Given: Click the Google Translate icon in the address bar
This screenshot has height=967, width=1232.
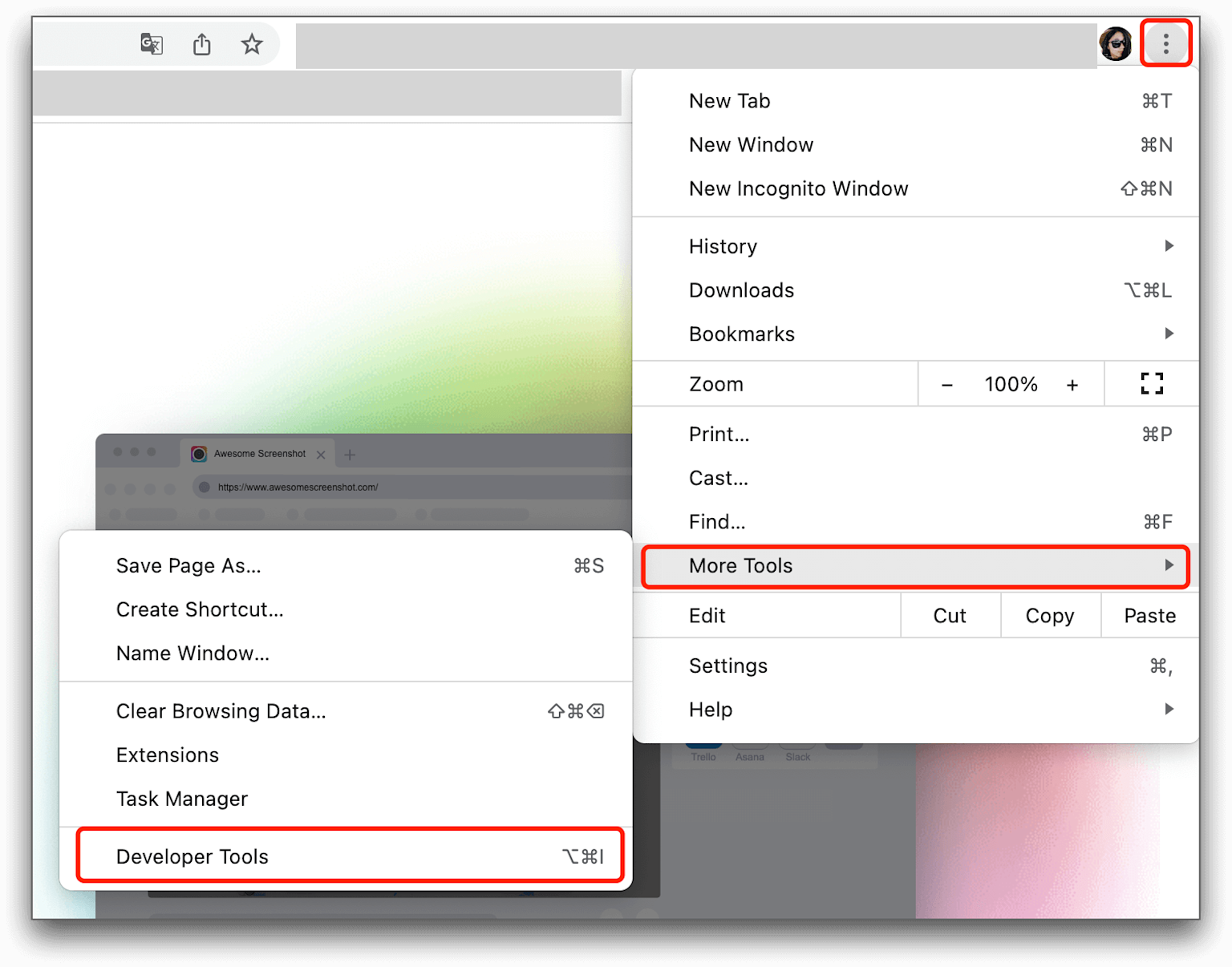Looking at the screenshot, I should pos(151,44).
